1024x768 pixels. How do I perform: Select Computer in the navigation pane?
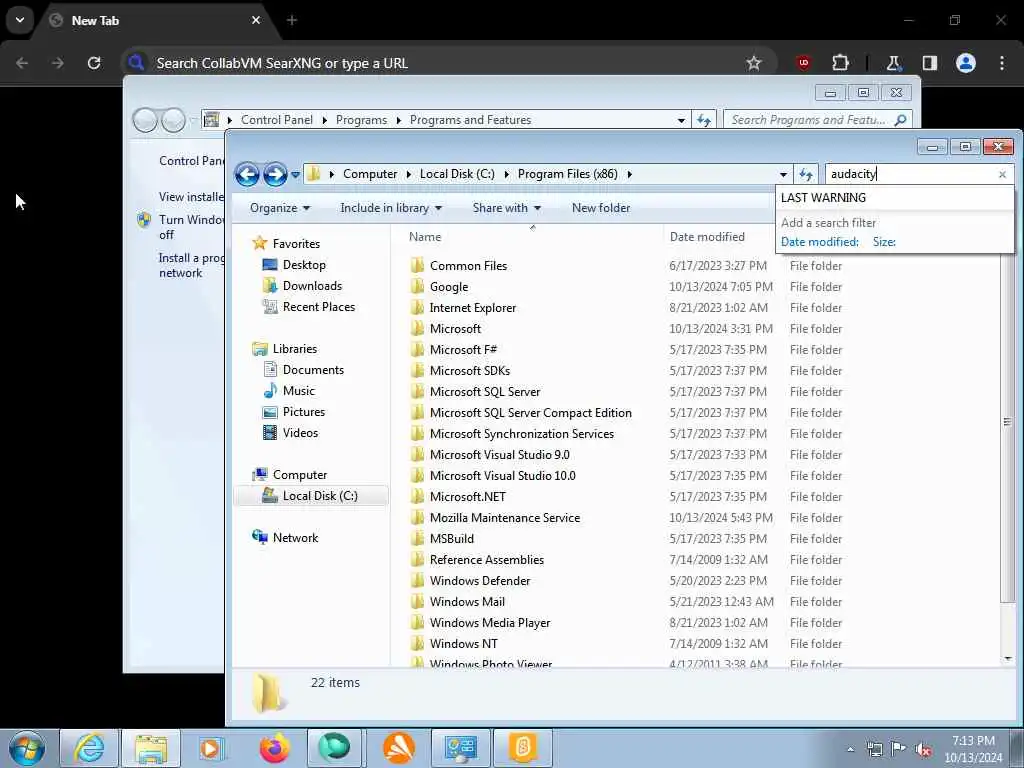coord(300,475)
